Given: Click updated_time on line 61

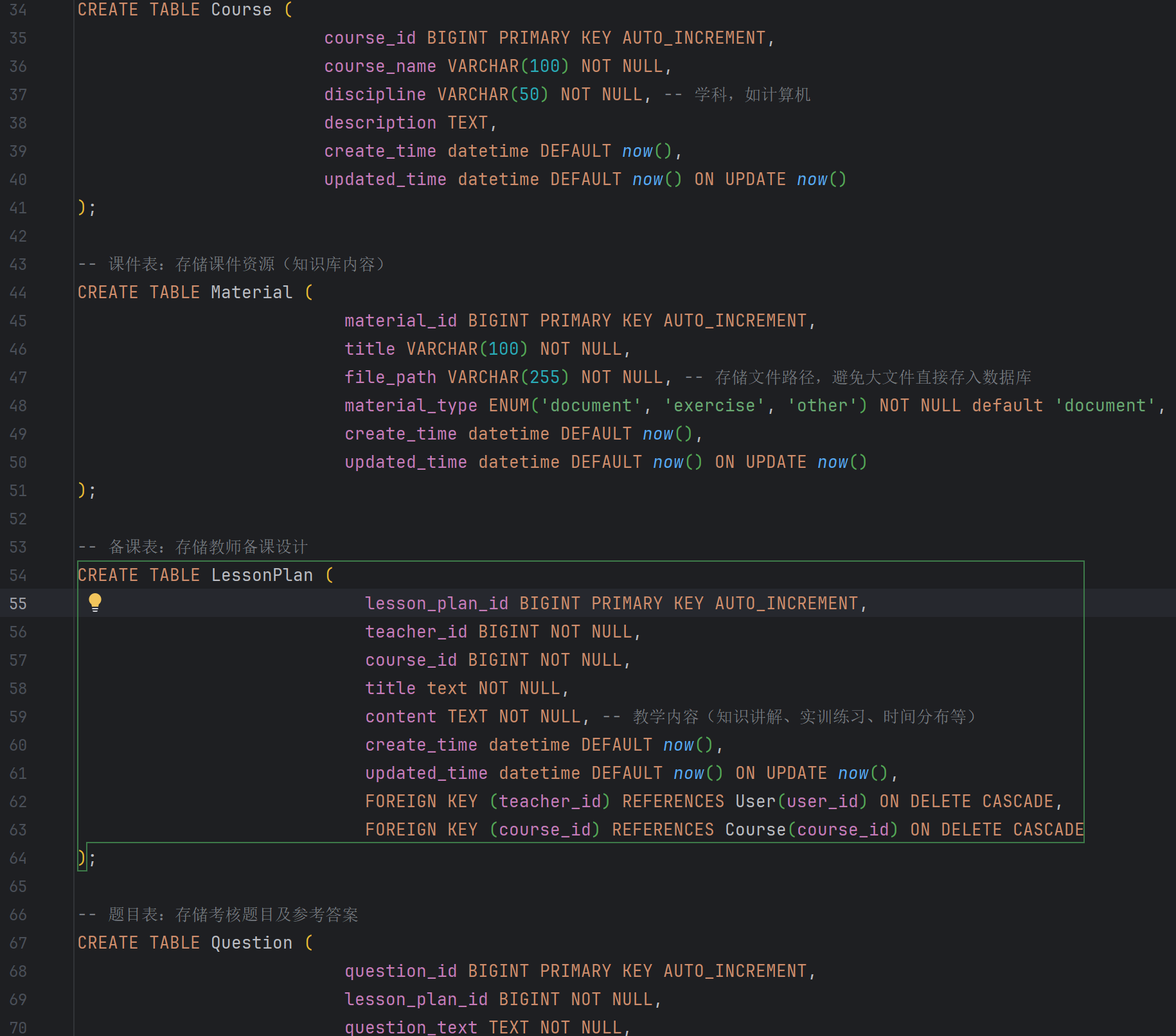Looking at the screenshot, I should coord(427,773).
